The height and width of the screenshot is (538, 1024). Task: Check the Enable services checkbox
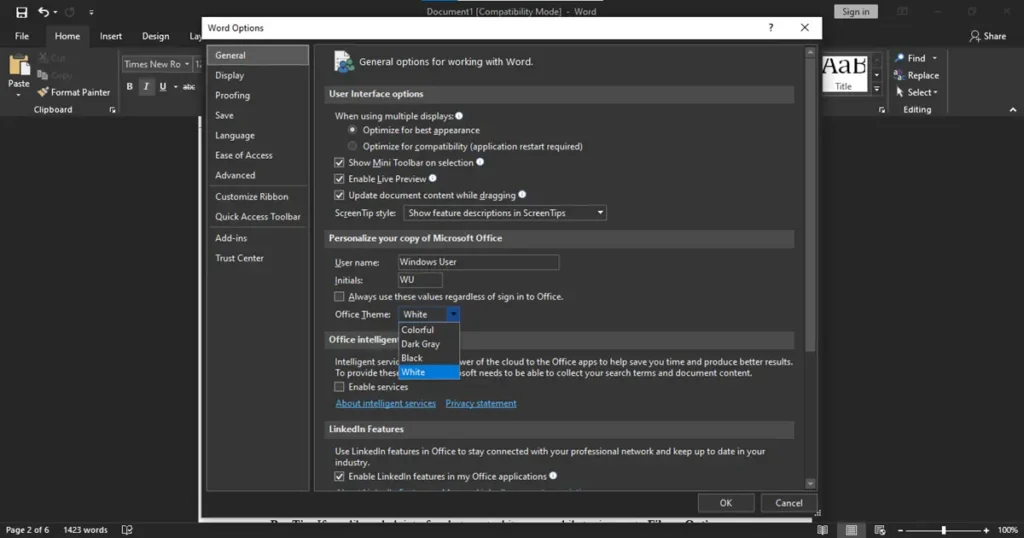point(339,387)
